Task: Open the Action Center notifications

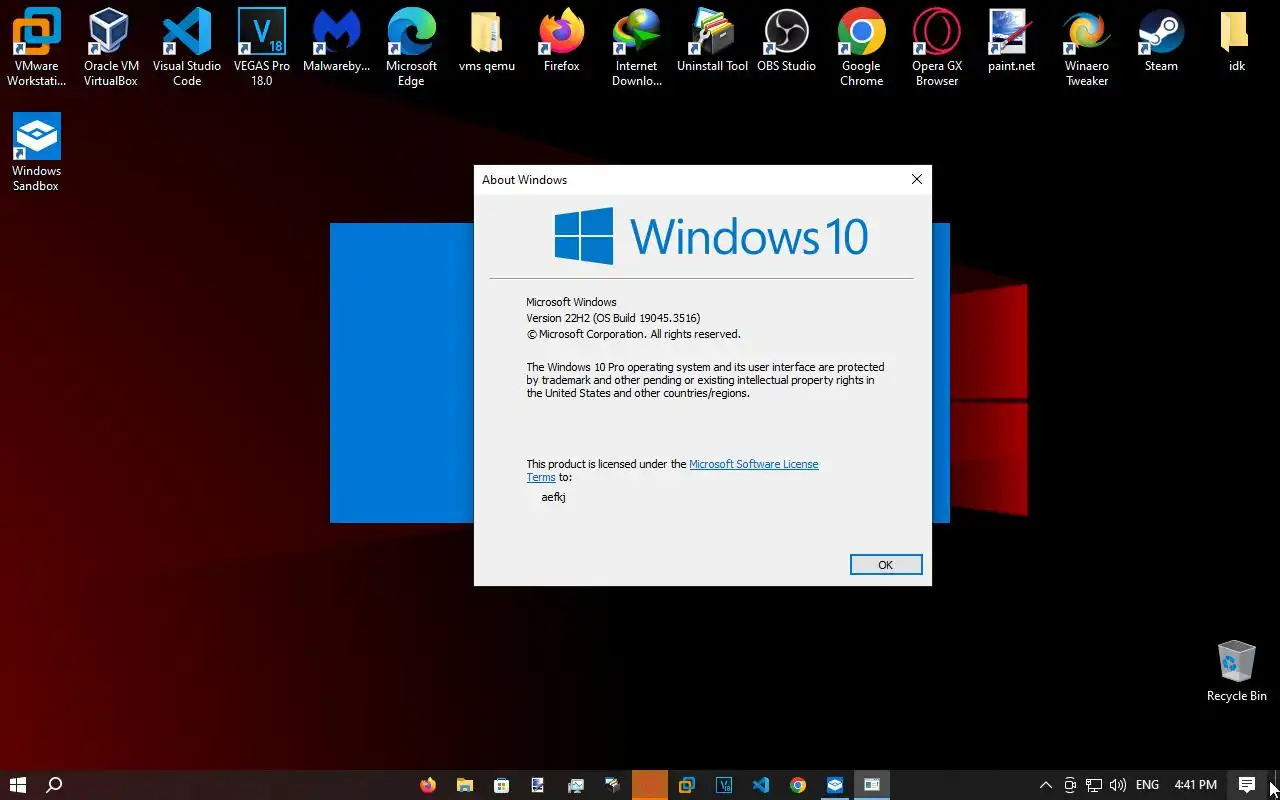Action: [x=1247, y=785]
